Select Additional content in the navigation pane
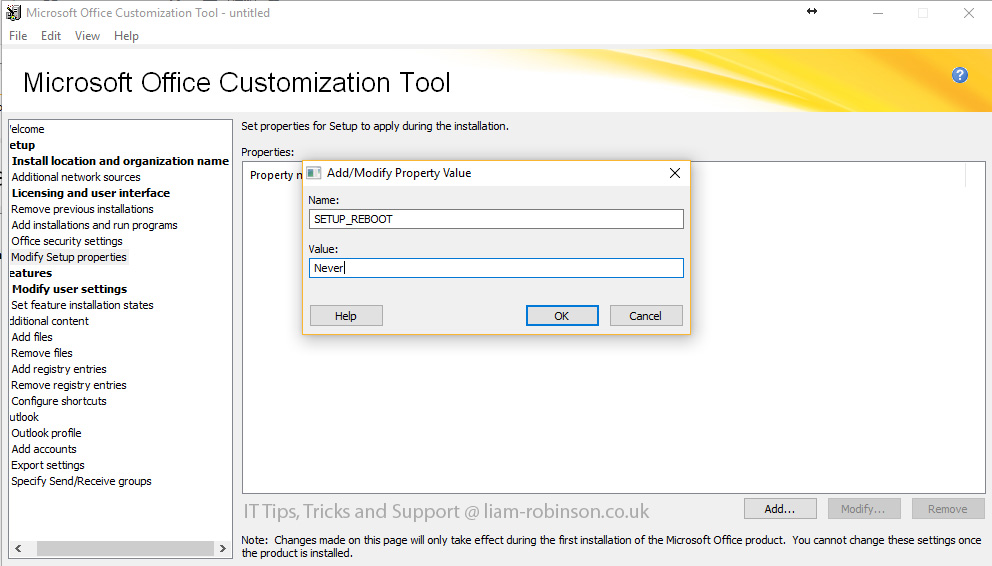This screenshot has height=566, width=992. (x=49, y=321)
